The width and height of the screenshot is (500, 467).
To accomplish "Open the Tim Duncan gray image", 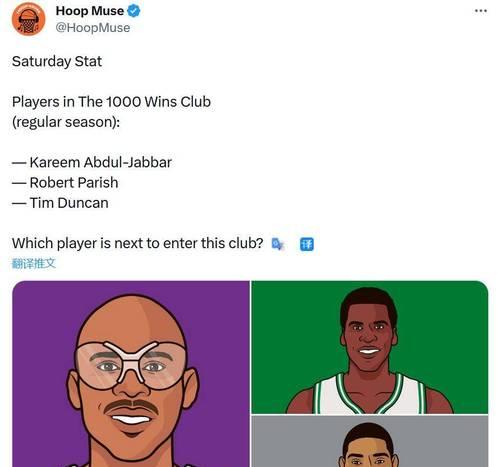I will pyautogui.click(x=370, y=441).
